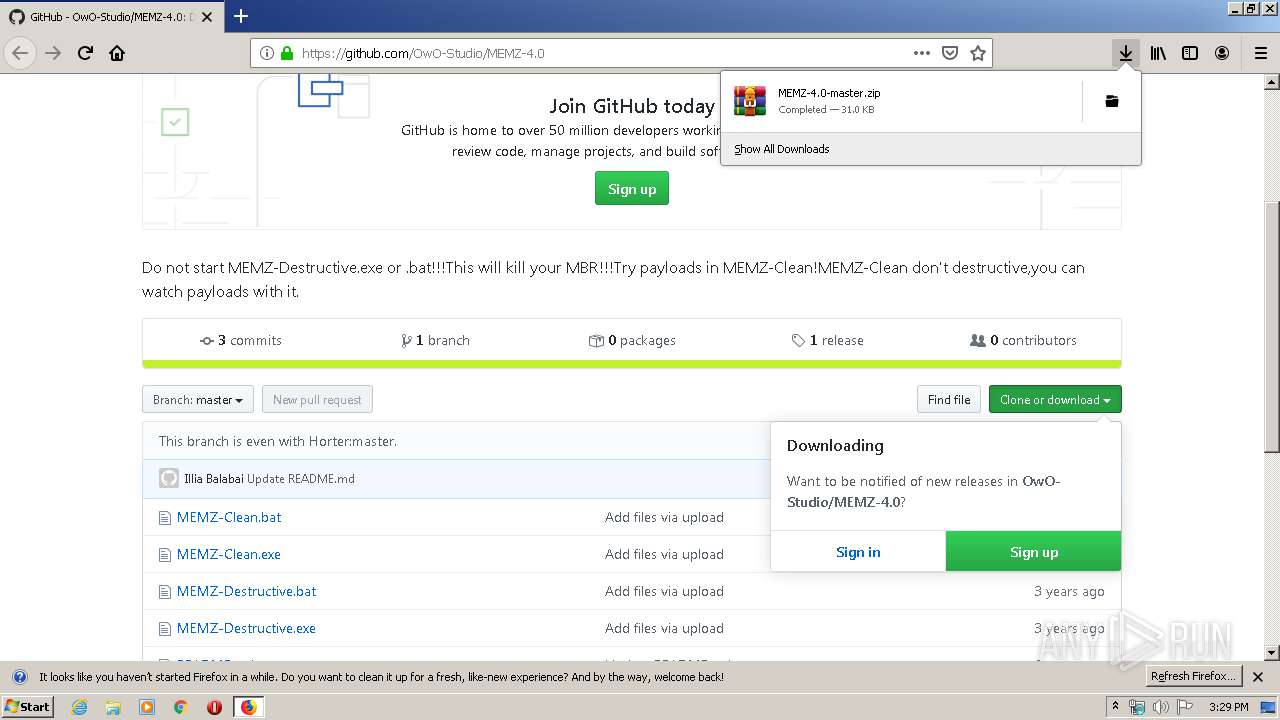1280x720 pixels.
Task: Bookmark this page with the star
Action: (978, 53)
